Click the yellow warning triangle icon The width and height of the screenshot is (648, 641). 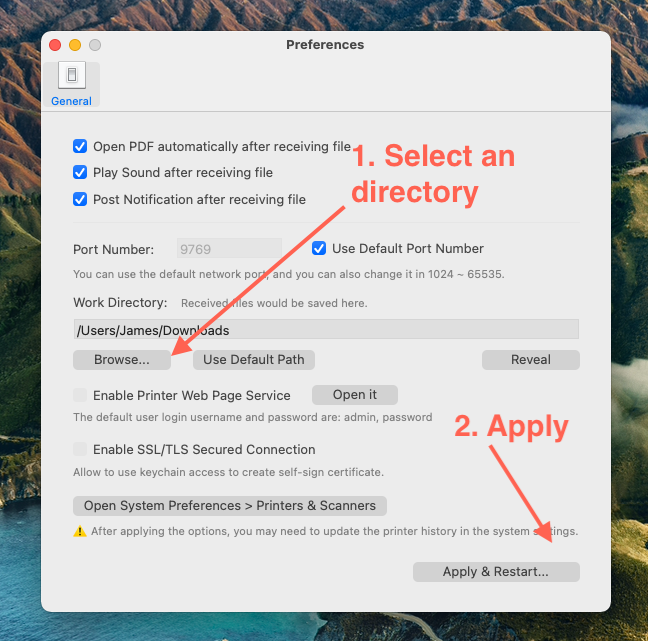[80, 531]
